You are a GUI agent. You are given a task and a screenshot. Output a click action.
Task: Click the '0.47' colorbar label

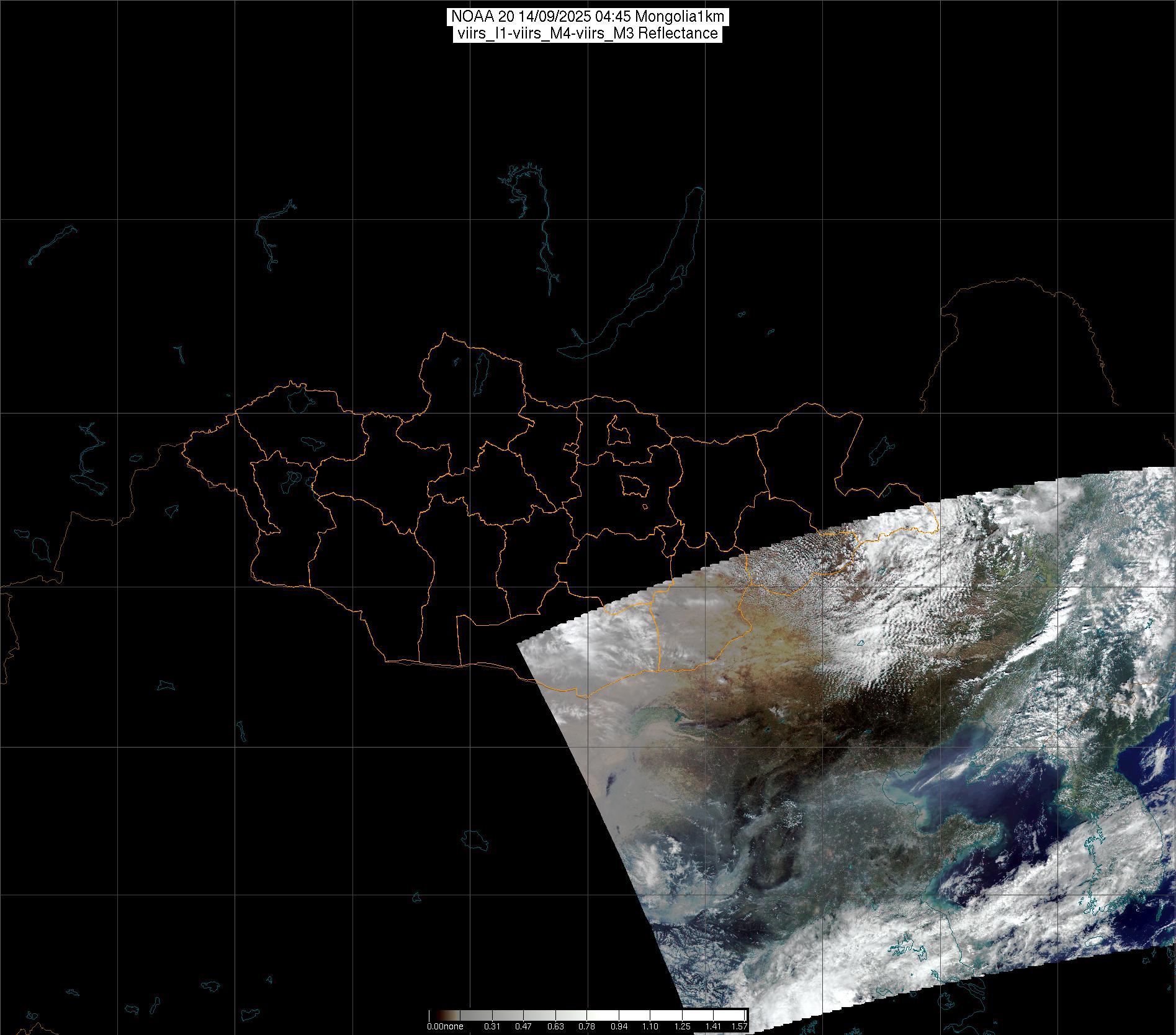[523, 1026]
